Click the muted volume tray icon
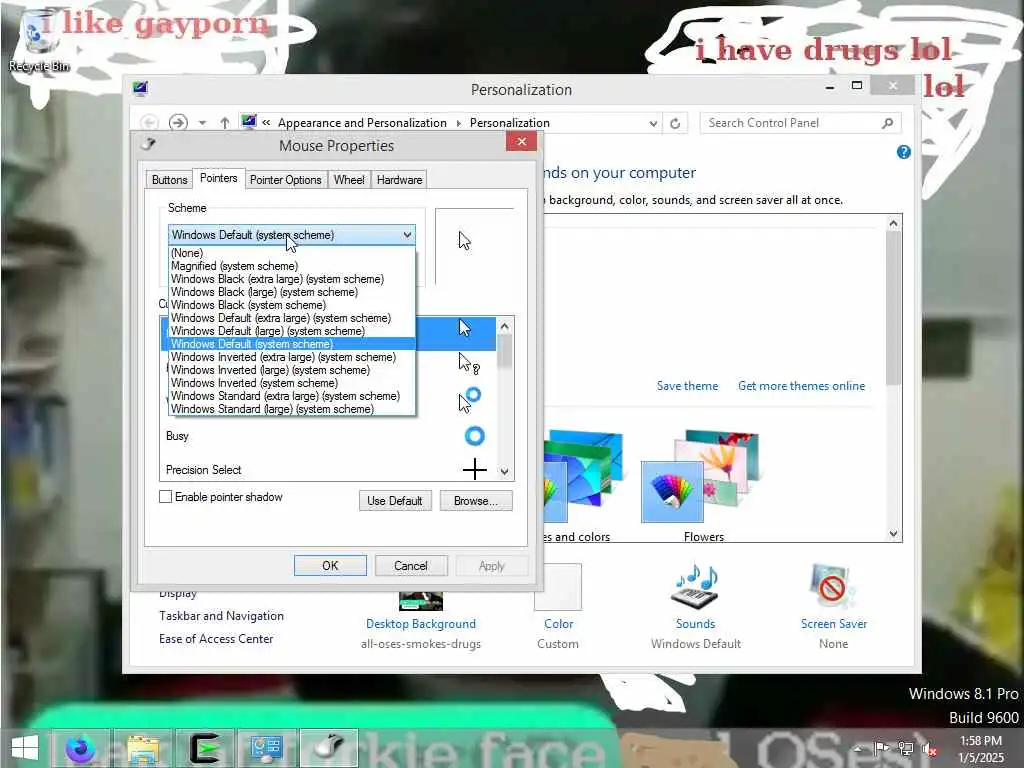 pos(928,748)
